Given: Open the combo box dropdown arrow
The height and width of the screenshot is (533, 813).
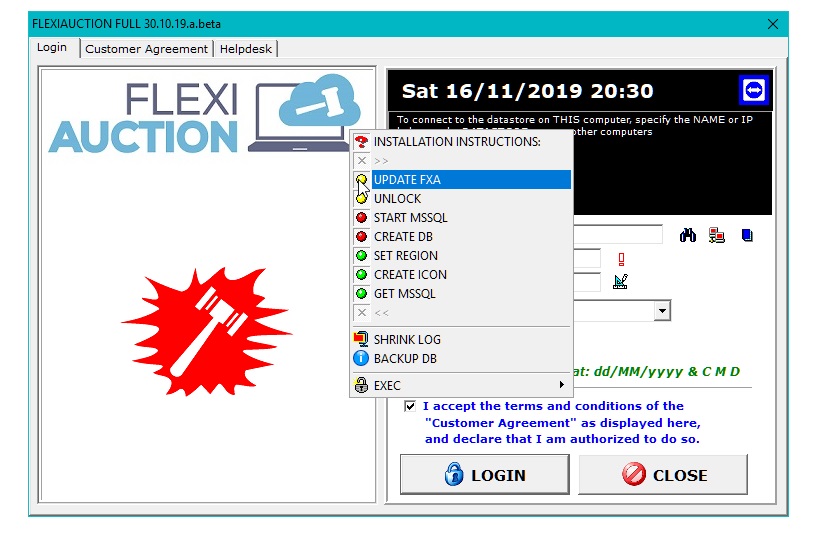Looking at the screenshot, I should coord(662,311).
